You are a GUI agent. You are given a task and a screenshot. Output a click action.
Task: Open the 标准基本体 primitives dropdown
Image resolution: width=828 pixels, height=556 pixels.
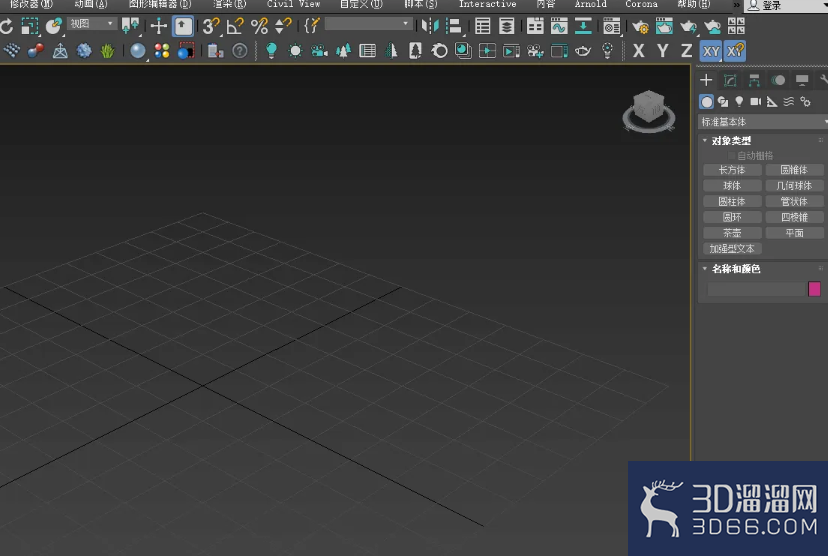pos(763,121)
